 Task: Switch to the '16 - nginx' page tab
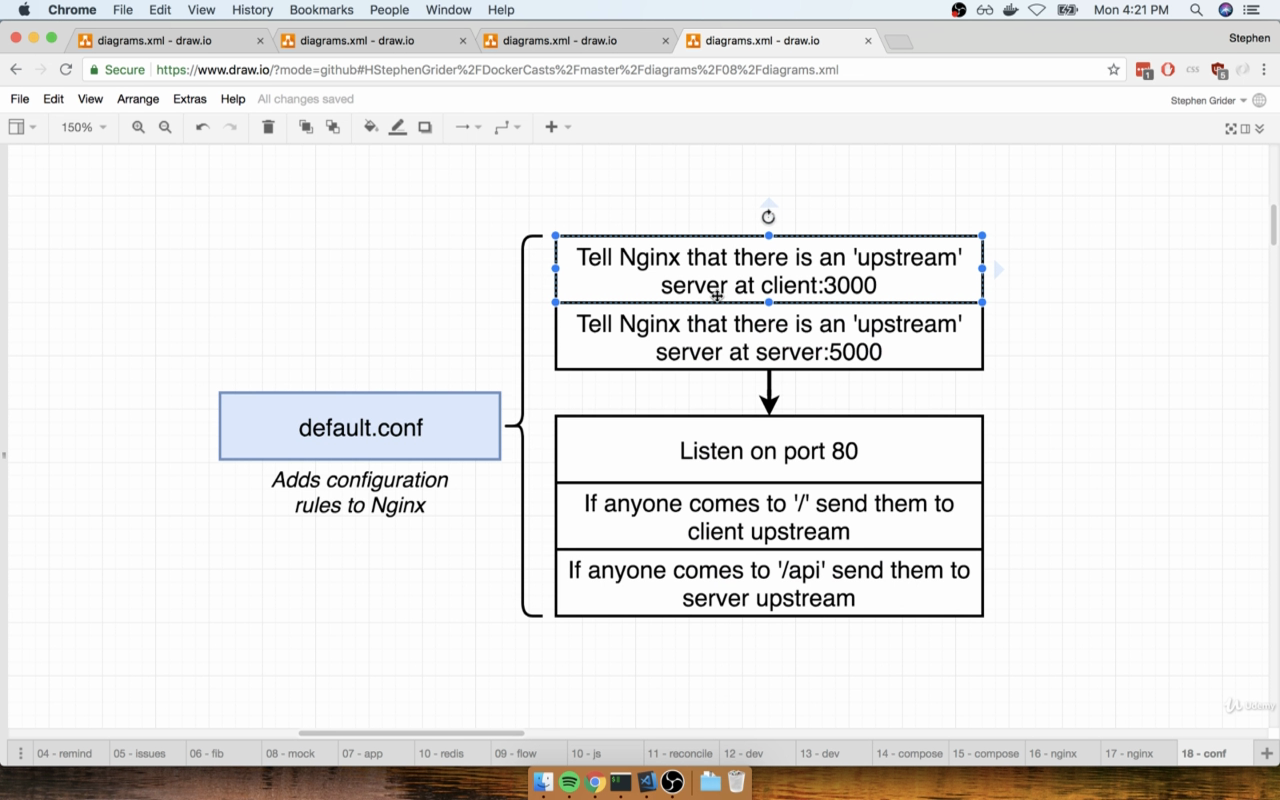(x=1053, y=753)
